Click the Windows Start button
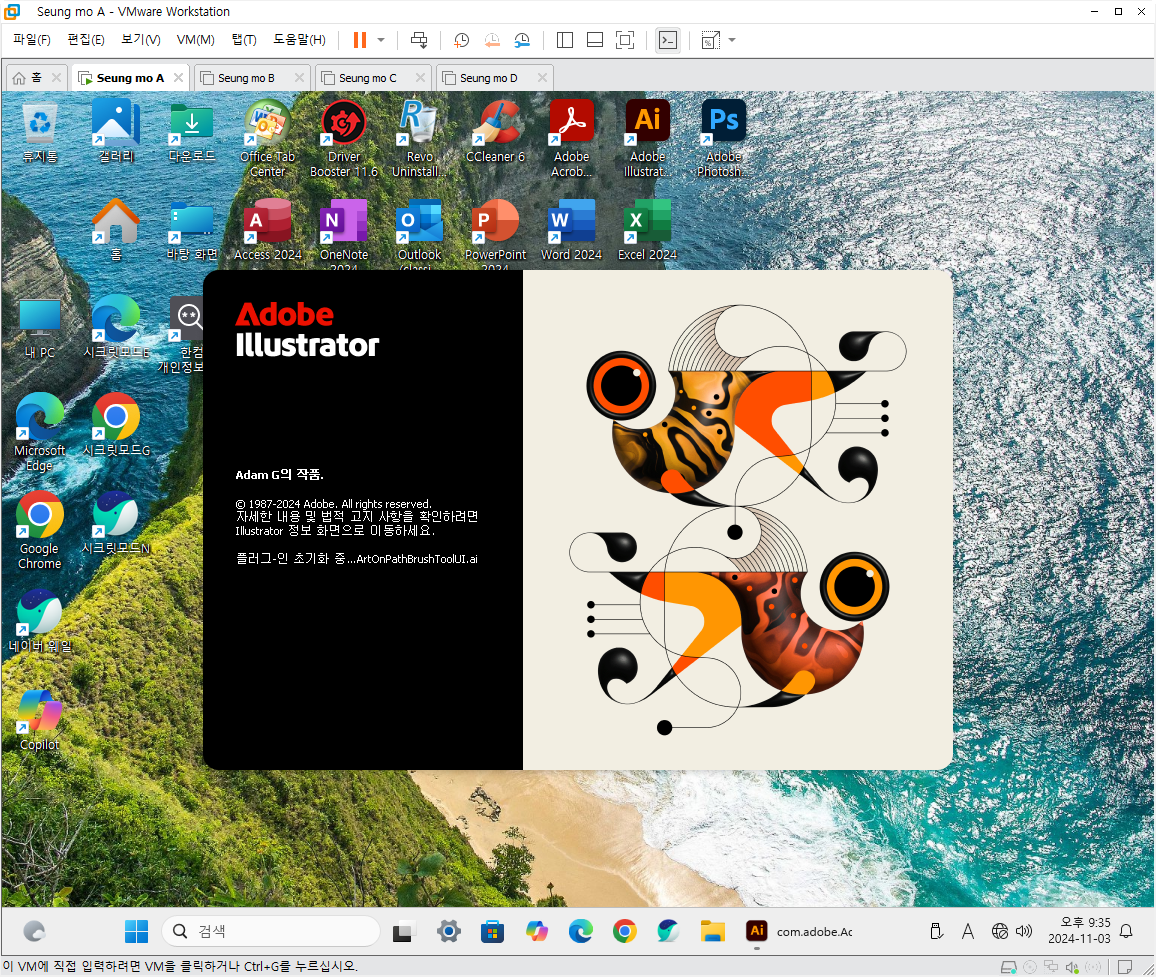 pyautogui.click(x=136, y=931)
